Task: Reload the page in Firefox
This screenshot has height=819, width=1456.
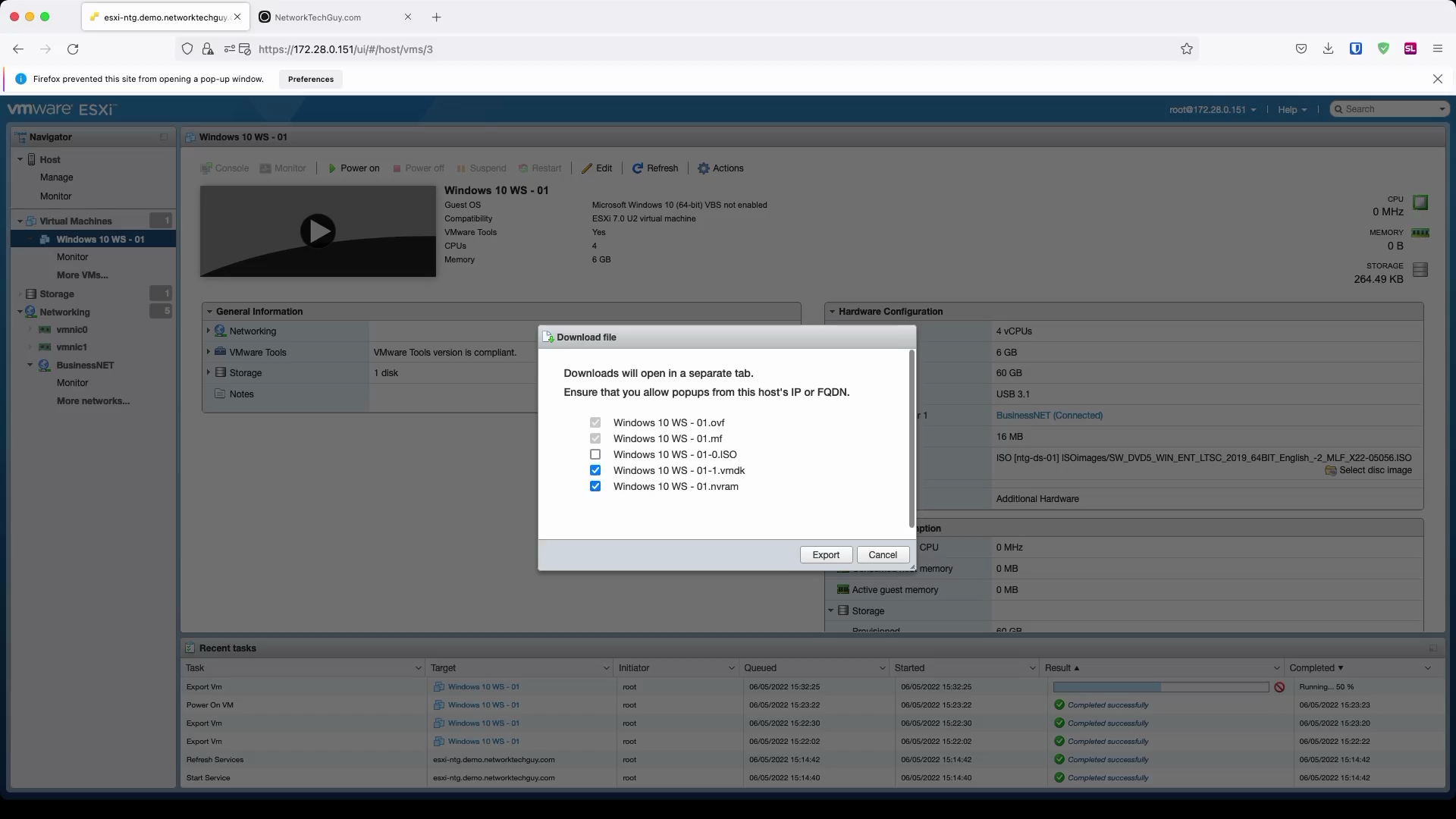Action: pos(73,49)
